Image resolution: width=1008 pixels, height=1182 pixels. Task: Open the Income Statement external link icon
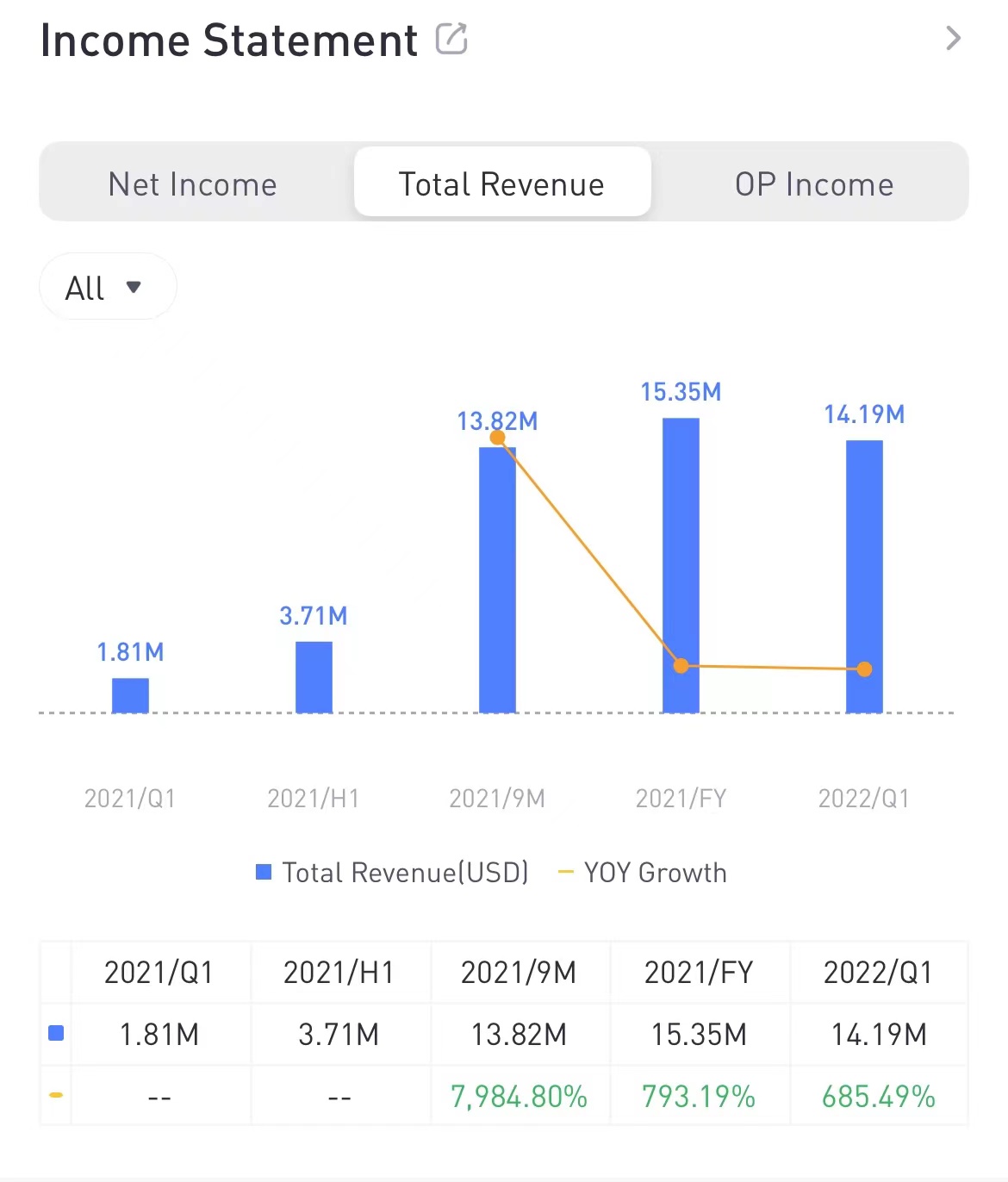point(451,39)
